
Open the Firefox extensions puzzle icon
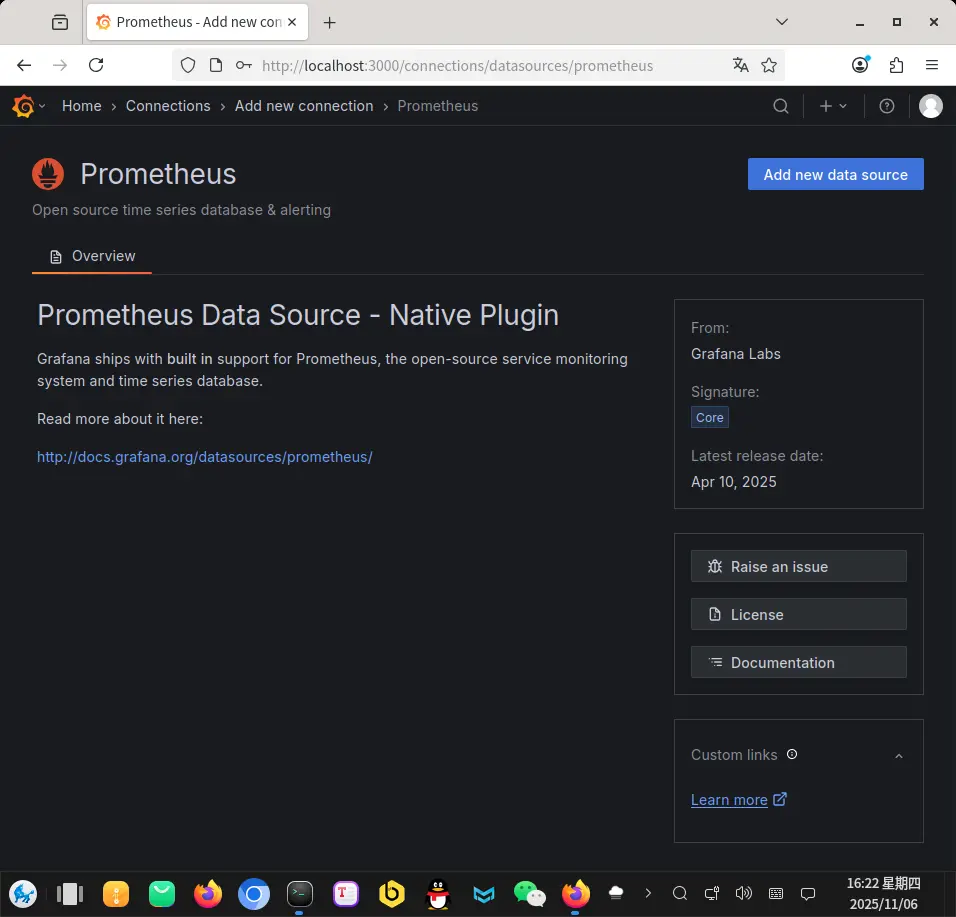click(x=896, y=65)
